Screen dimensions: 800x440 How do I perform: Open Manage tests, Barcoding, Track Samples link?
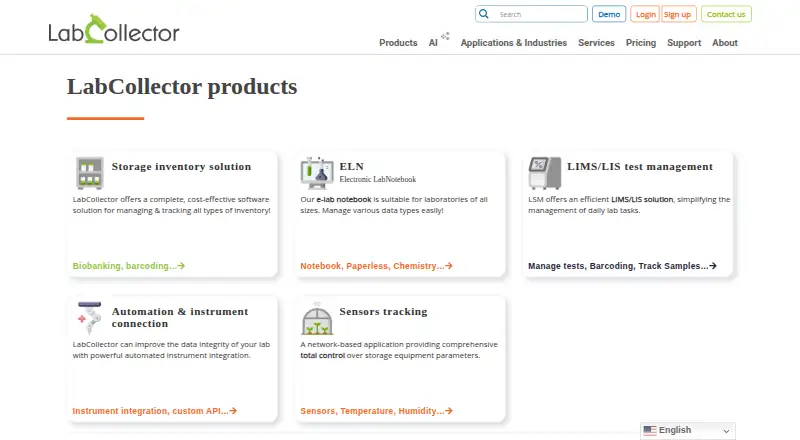pyautogui.click(x=622, y=266)
